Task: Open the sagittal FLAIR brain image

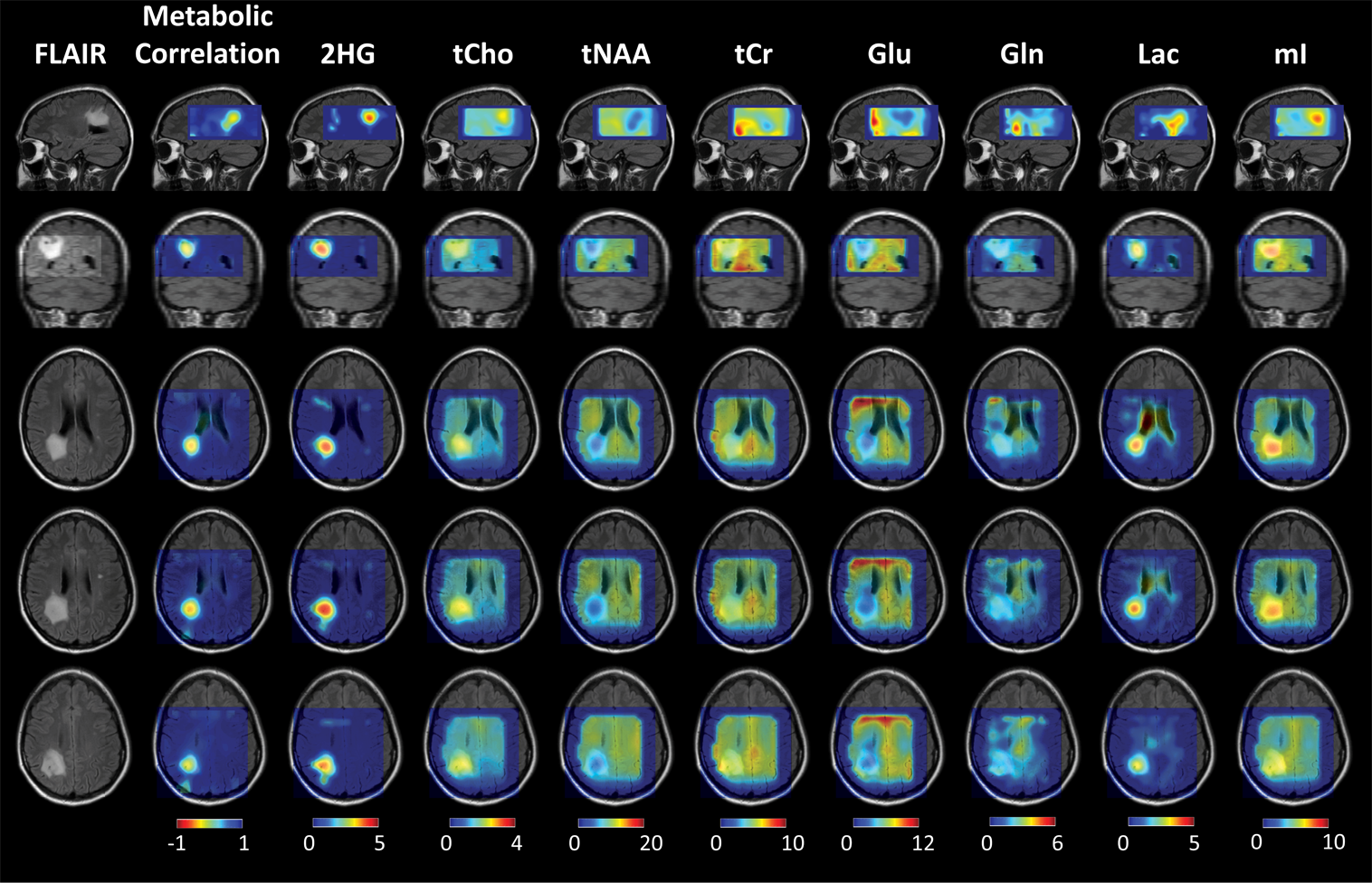Action: pos(74,138)
